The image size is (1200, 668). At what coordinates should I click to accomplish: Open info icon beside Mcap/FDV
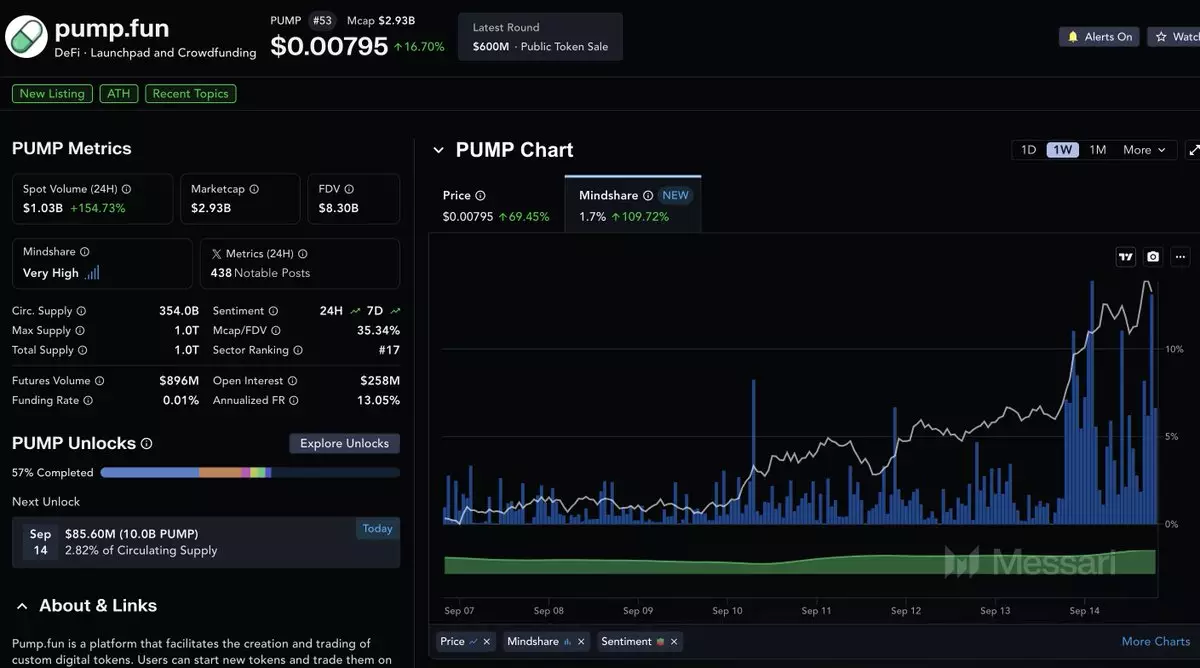point(276,331)
